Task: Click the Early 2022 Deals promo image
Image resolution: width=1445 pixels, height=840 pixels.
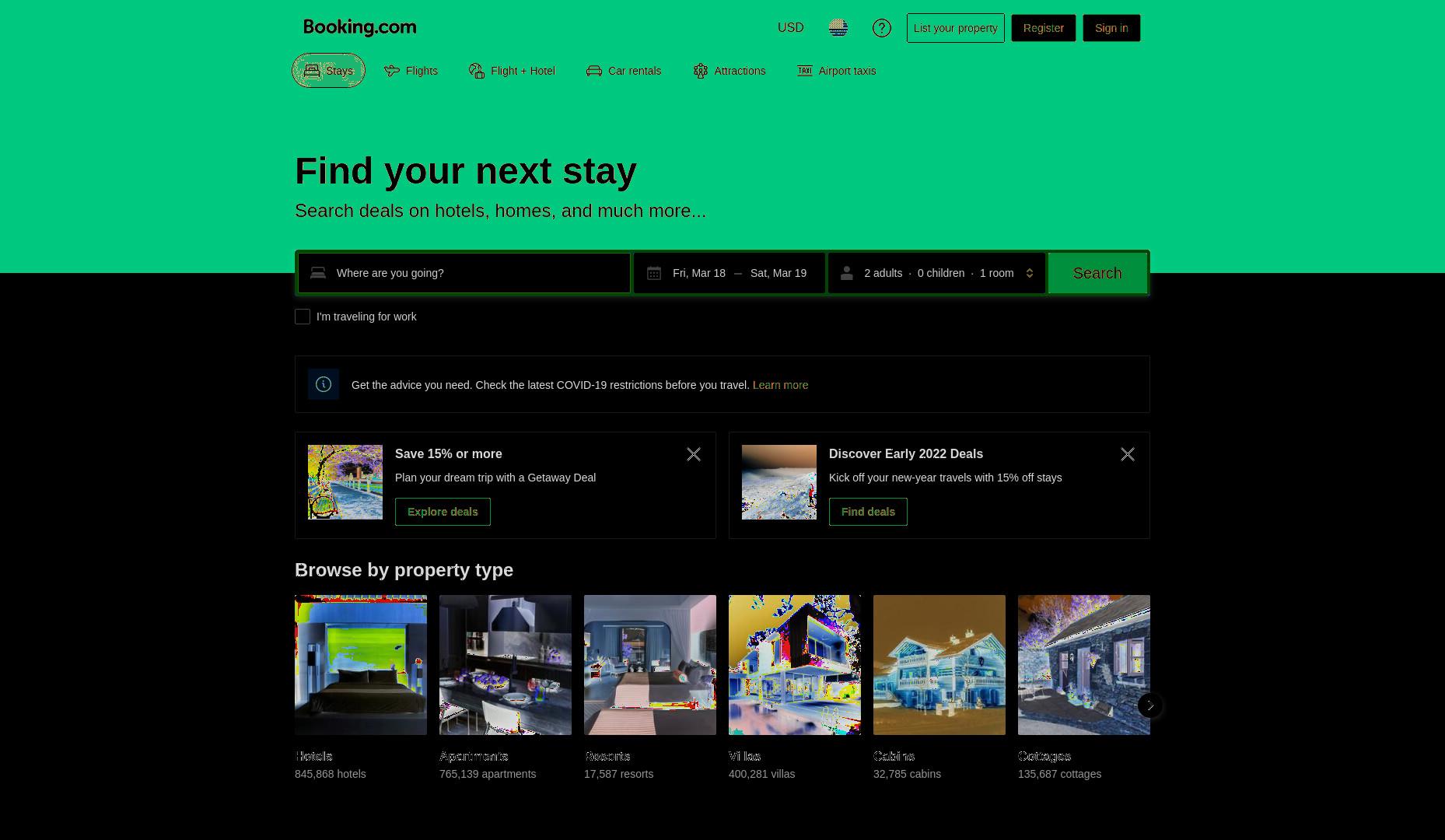Action: click(x=779, y=482)
